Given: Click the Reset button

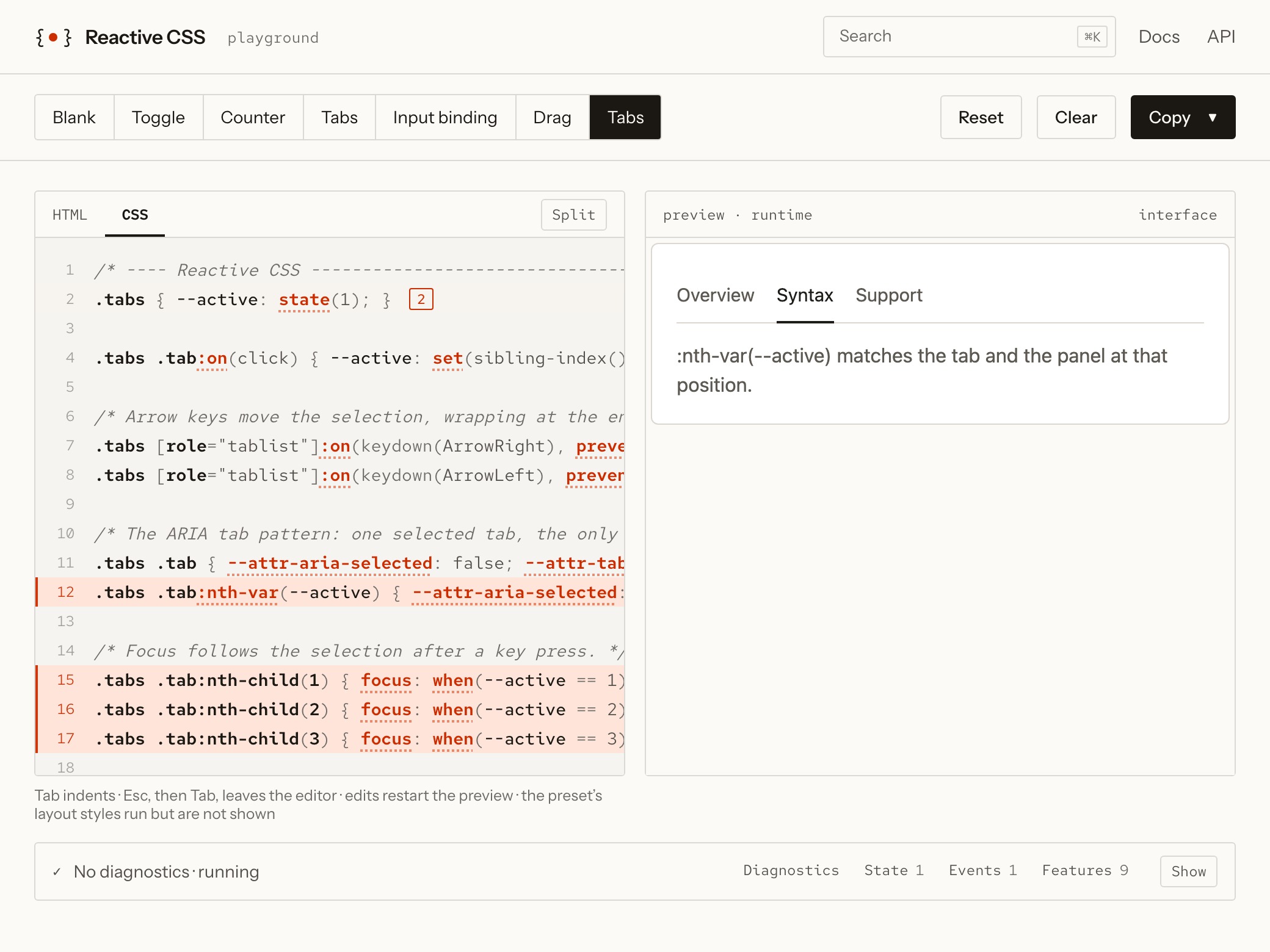Looking at the screenshot, I should pyautogui.click(x=981, y=117).
